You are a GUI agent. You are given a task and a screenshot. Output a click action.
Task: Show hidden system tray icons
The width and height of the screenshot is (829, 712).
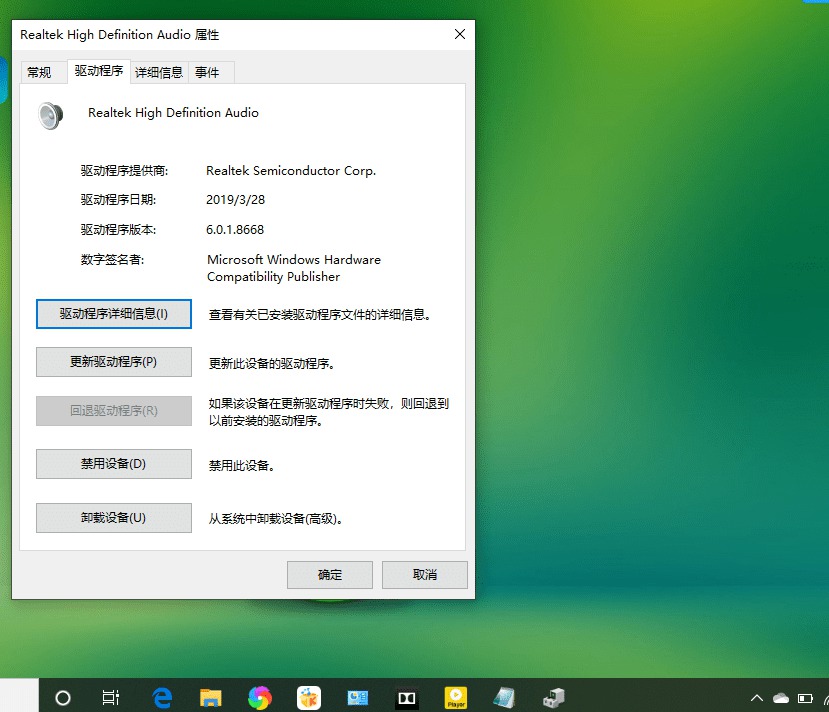coord(757,698)
